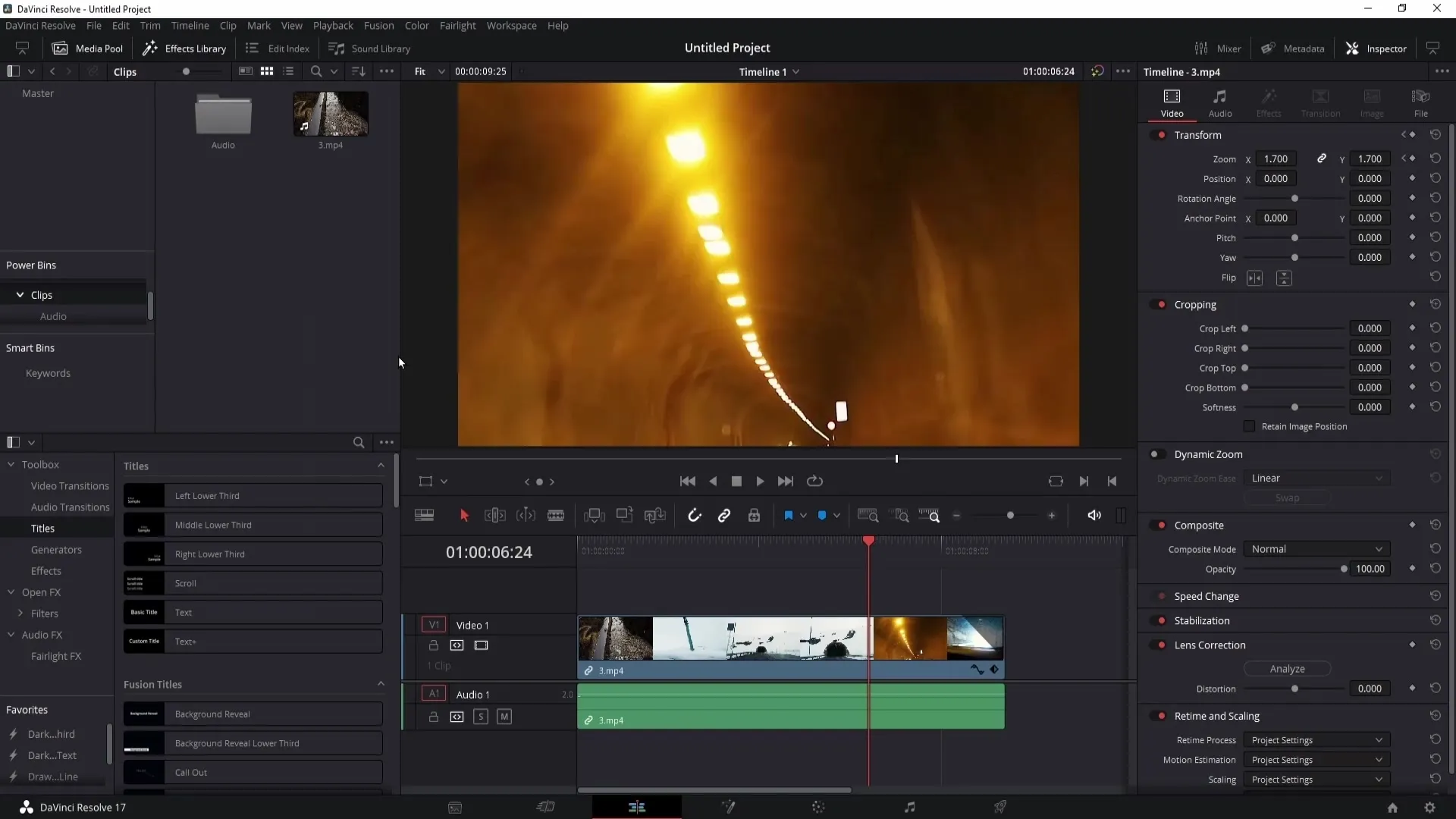Click the Stabilization icon in Inspector panel

tap(1162, 620)
